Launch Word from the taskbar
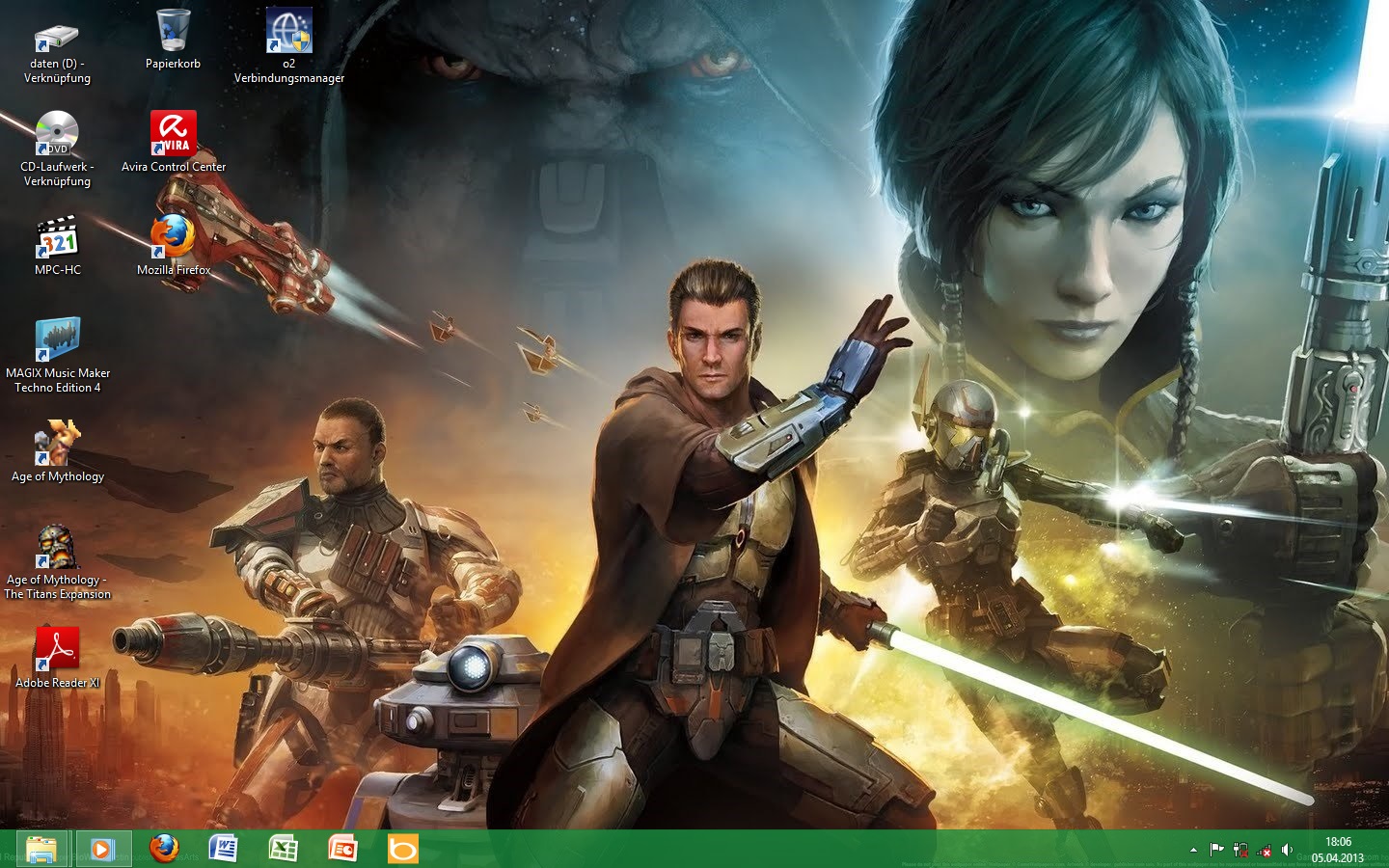 tap(223, 849)
